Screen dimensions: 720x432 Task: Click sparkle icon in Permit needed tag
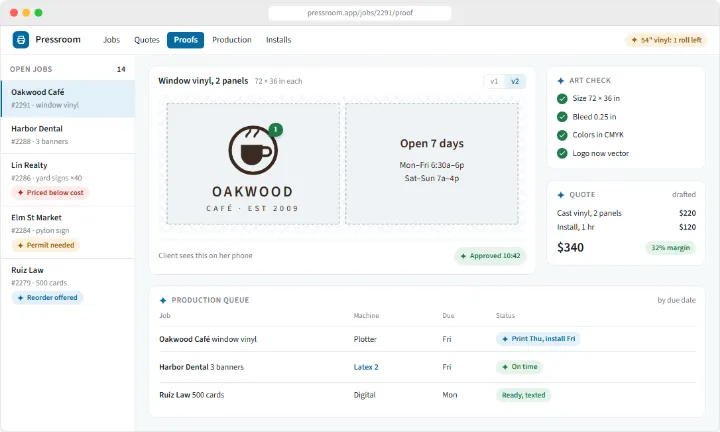pyautogui.click(x=20, y=246)
